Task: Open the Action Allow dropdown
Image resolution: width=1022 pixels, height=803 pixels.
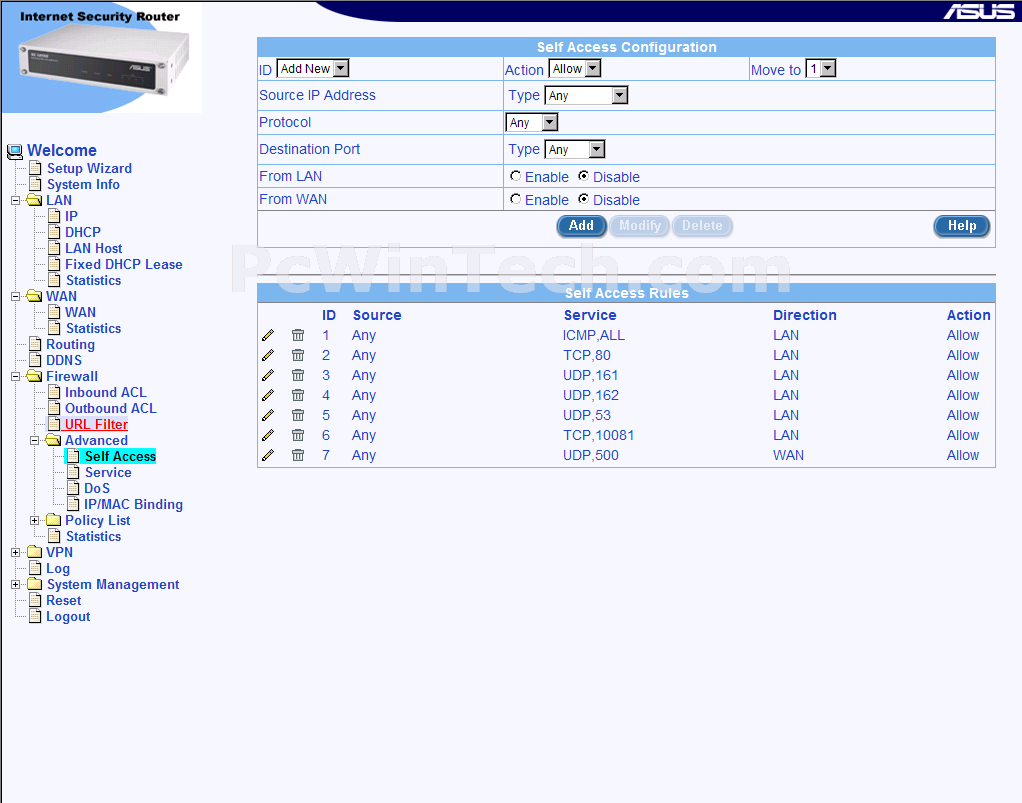Action: pos(575,68)
